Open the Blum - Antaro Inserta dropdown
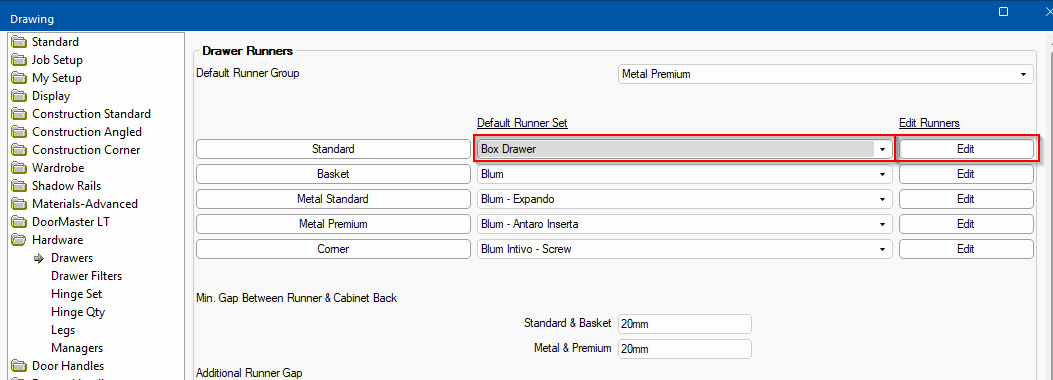The width and height of the screenshot is (1053, 380). click(x=684, y=224)
